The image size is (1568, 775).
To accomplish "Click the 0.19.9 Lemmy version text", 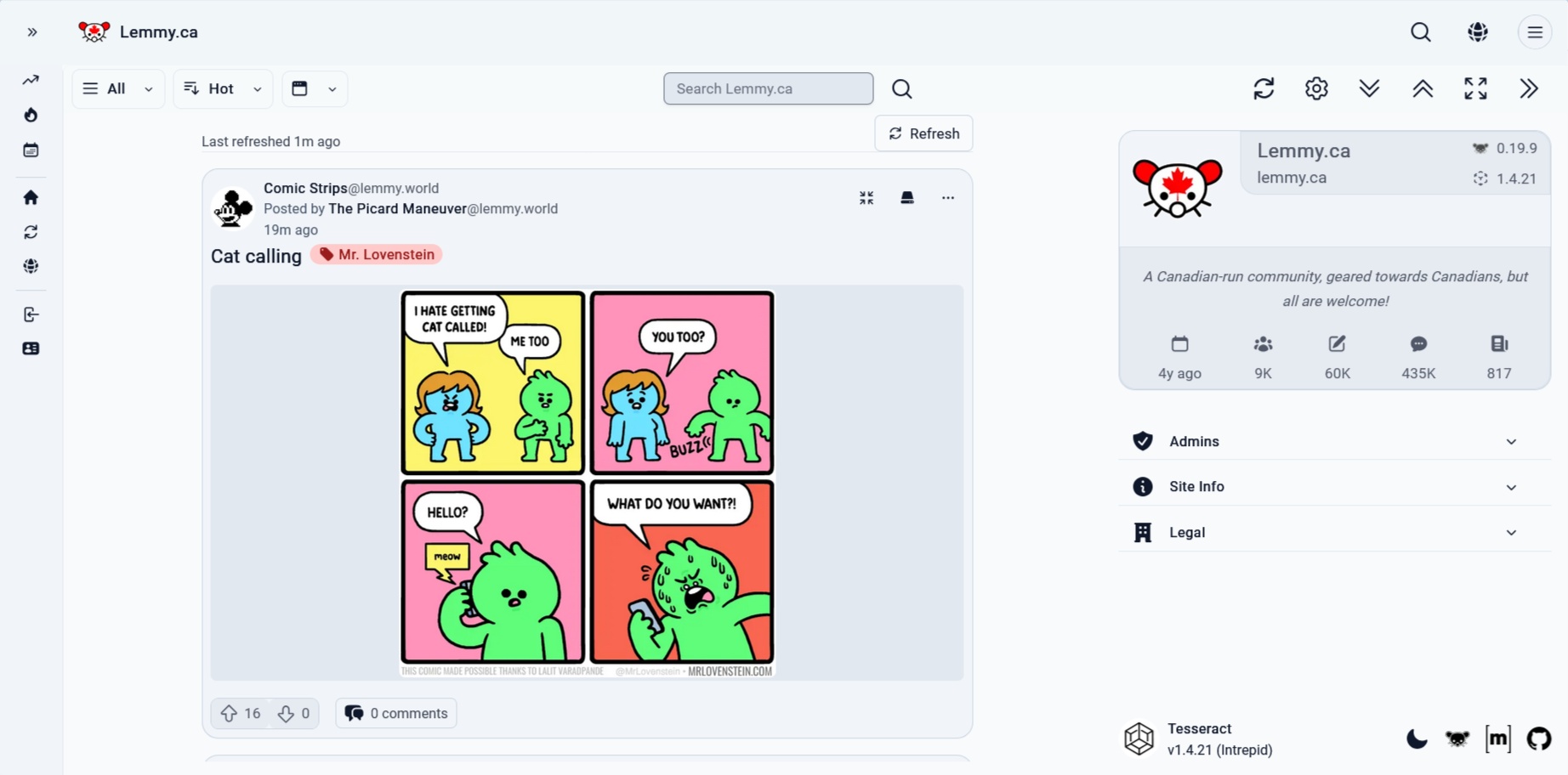I will pos(1517,149).
